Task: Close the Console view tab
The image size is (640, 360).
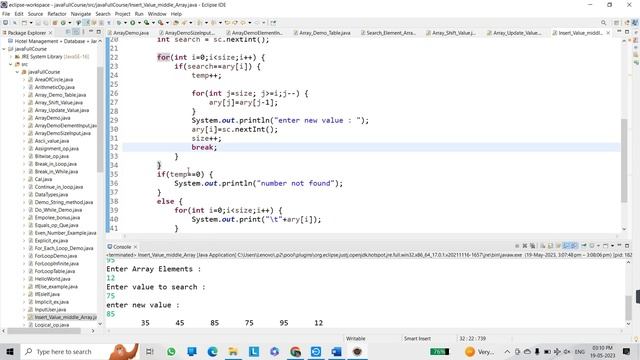Action: tap(136, 247)
